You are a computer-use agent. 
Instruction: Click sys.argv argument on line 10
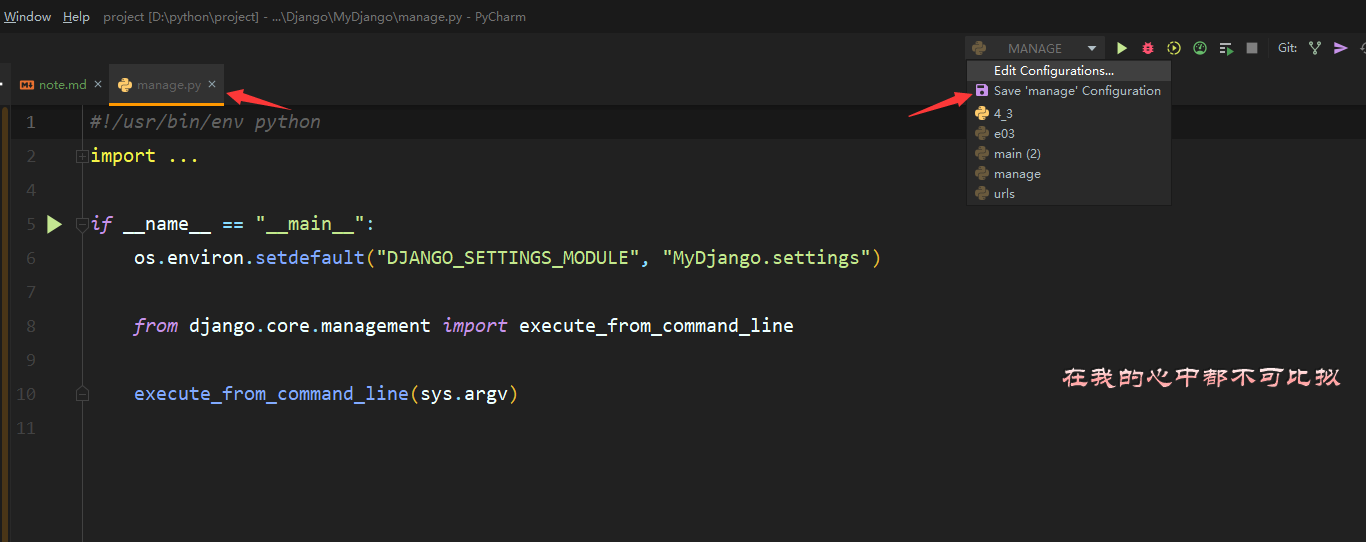(464, 394)
